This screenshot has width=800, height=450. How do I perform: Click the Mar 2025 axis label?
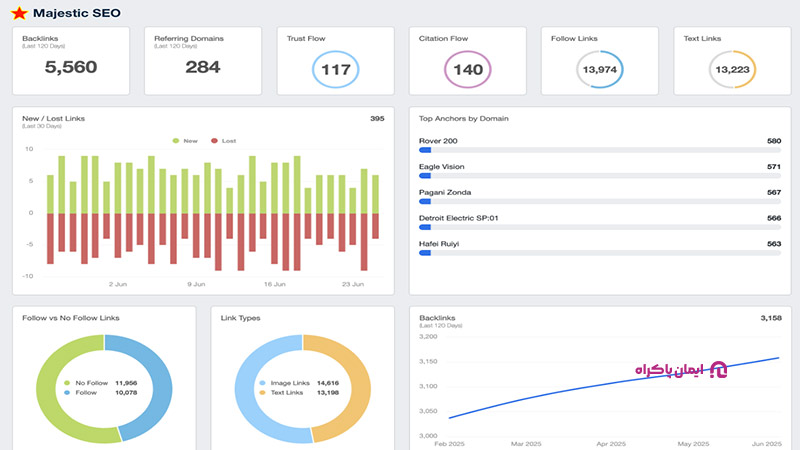[x=526, y=444]
